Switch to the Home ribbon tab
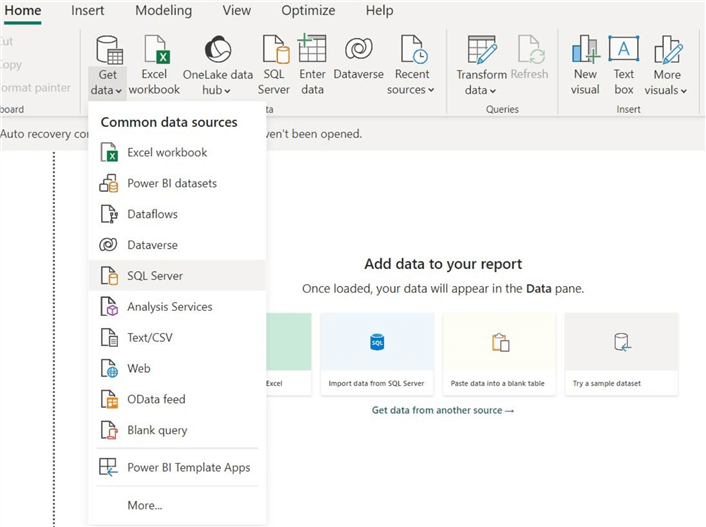706x527 pixels. (23, 10)
